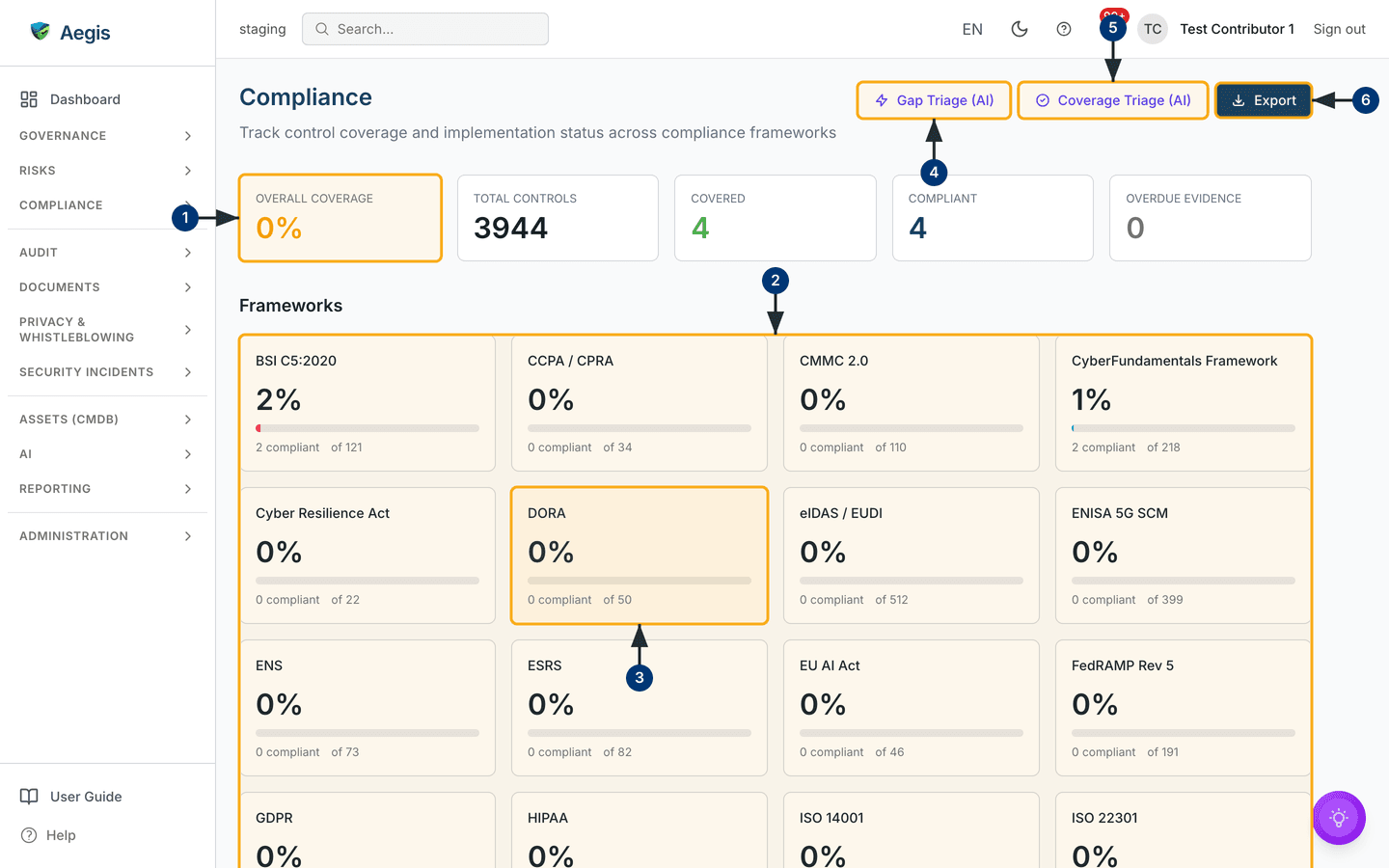Click the Help item in sidebar footer

[x=107, y=835]
